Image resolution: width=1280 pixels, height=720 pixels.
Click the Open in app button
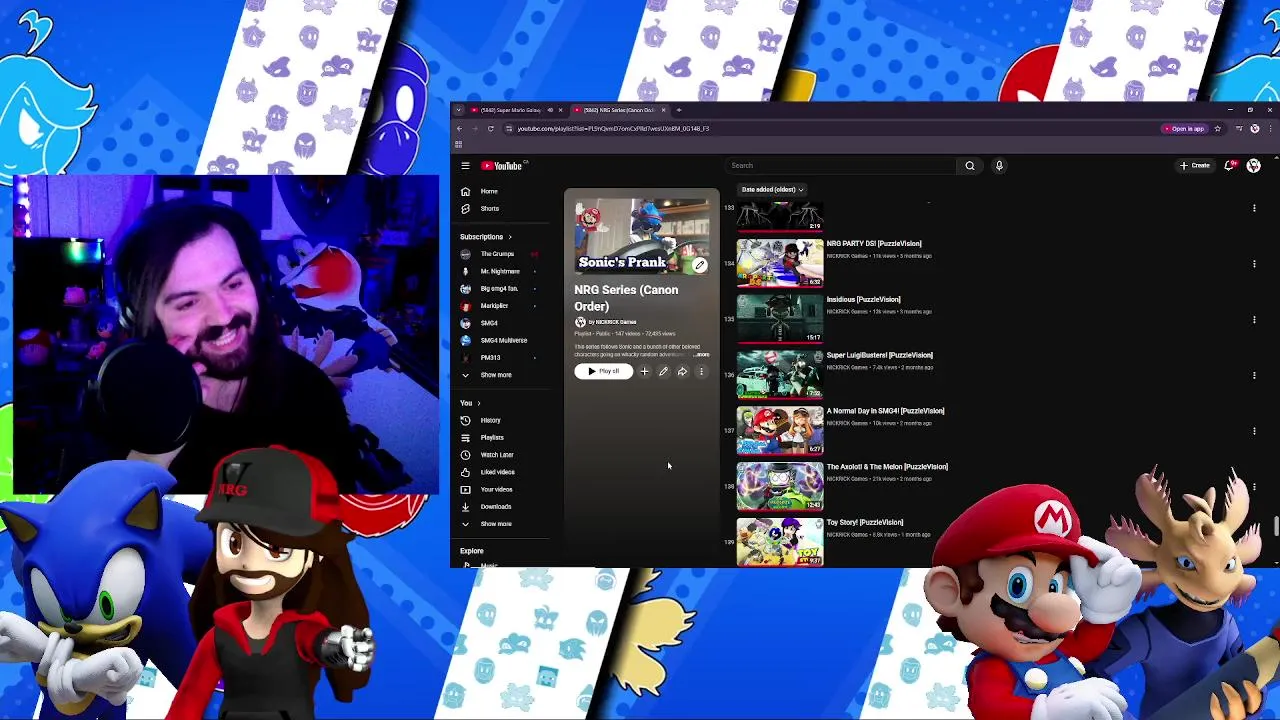point(1184,129)
